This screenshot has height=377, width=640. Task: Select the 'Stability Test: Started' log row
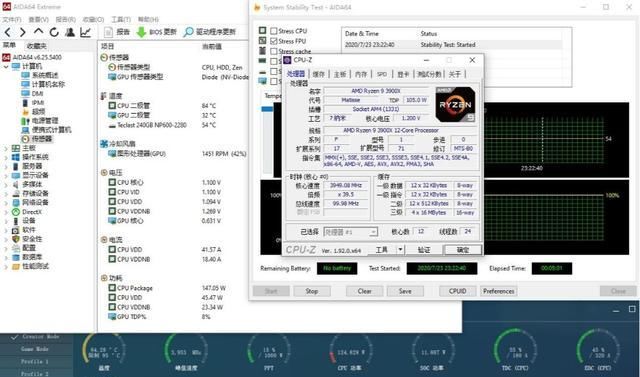(452, 44)
